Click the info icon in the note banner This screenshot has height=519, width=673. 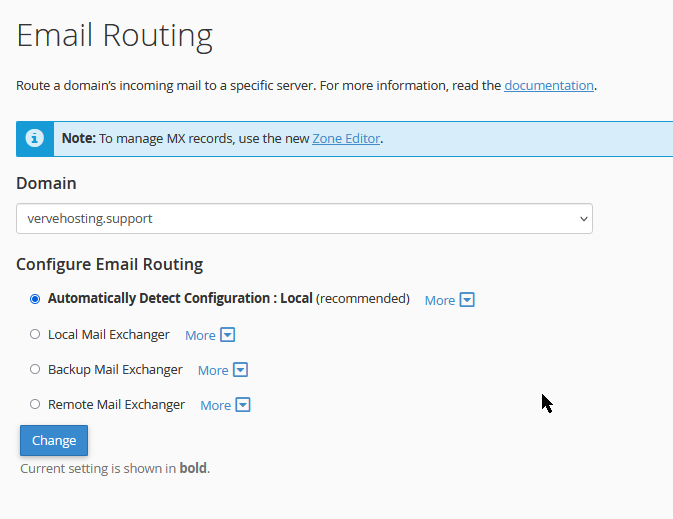35,139
